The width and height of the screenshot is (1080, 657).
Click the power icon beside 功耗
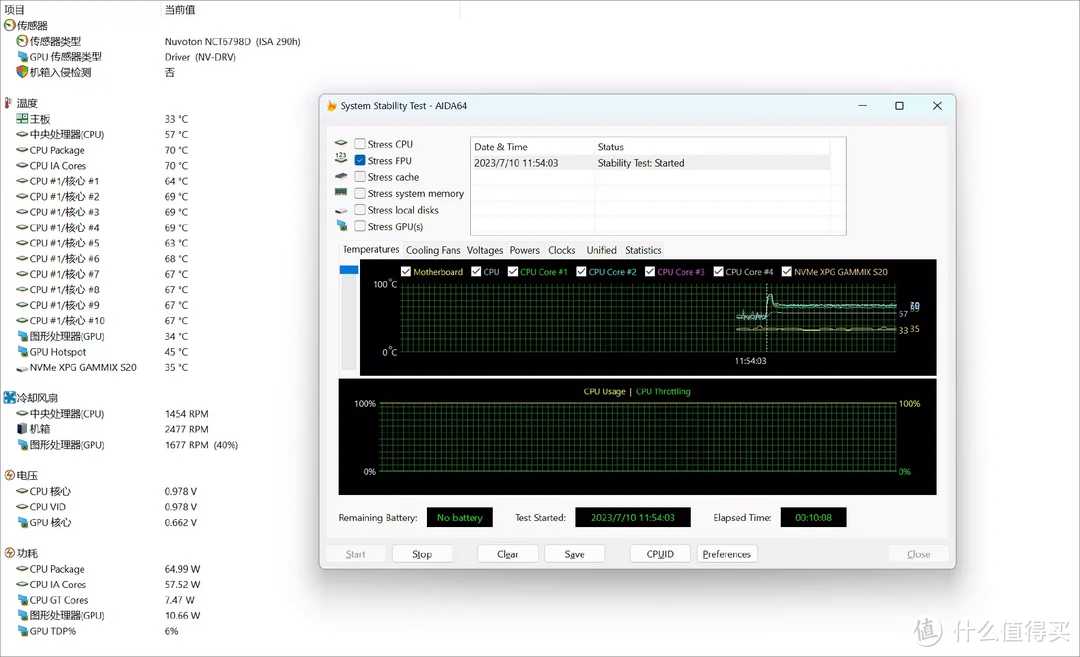point(10,553)
